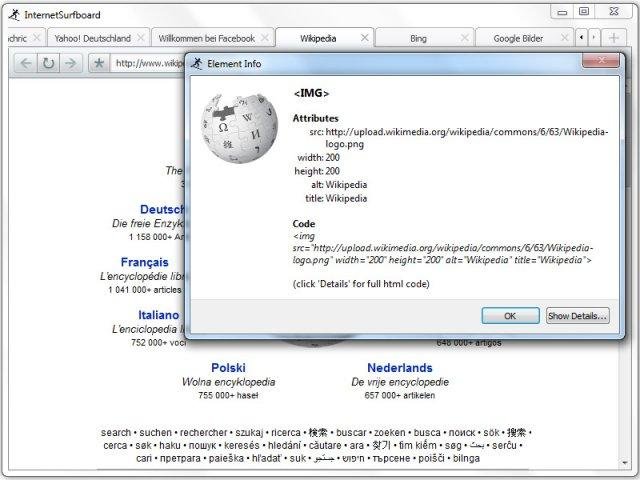Click the InternetSurfboard surfer logo icon
Screen dimensions: 640x480
(14, 15)
